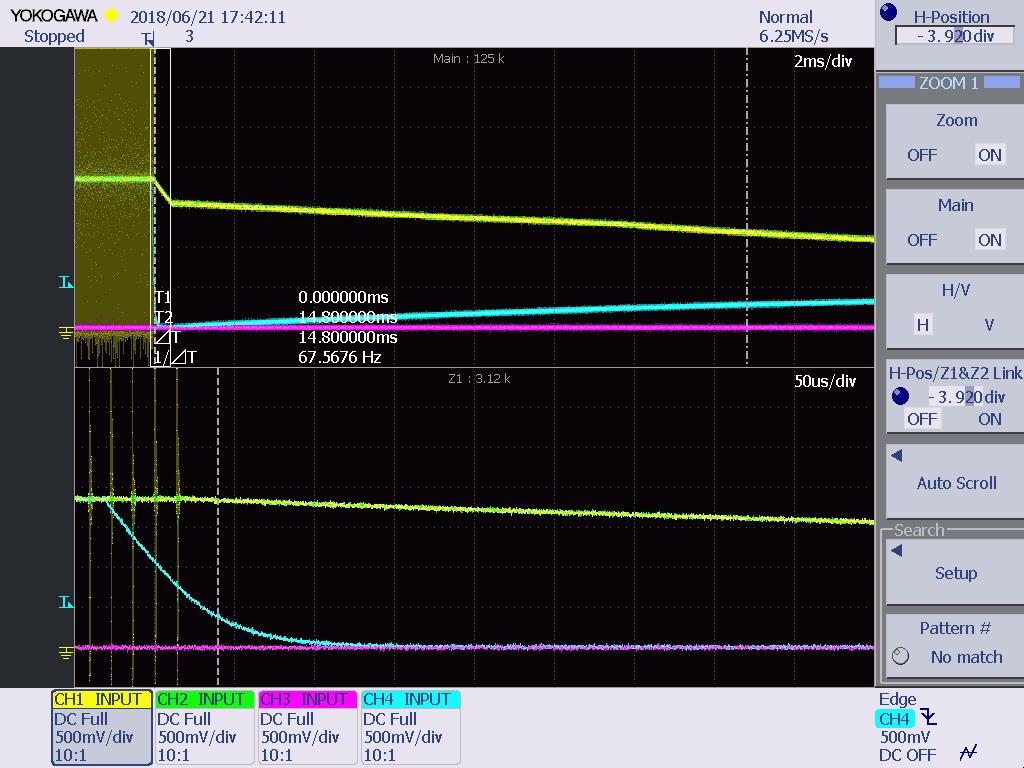The image size is (1024, 768).
Task: Click the yellow ground marker in zoom window
Action: pos(66,652)
